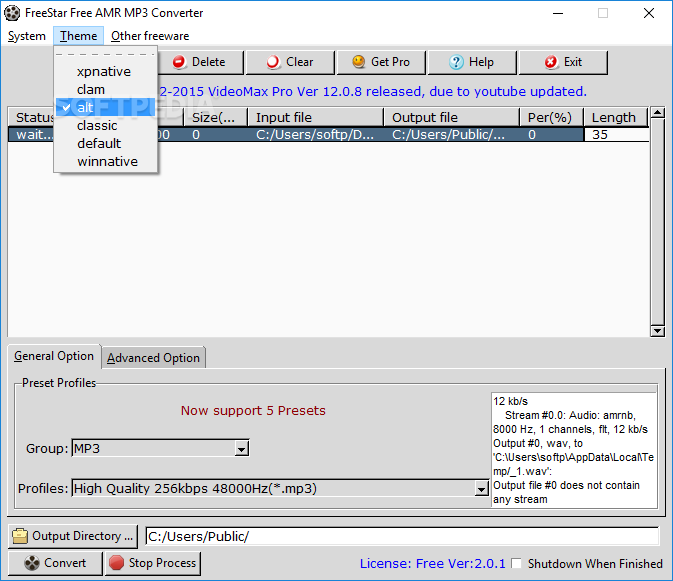
Task: Sort by the Length column header
Action: click(x=615, y=117)
